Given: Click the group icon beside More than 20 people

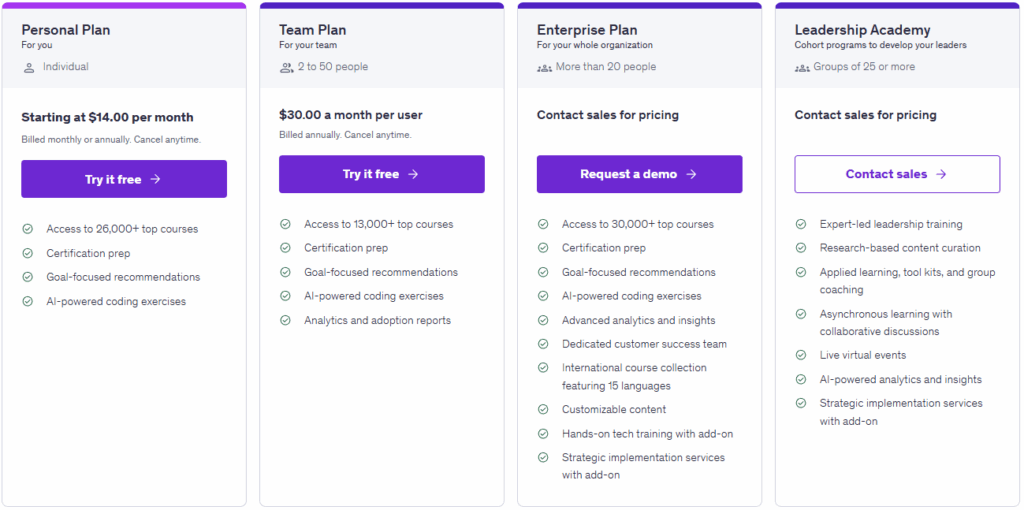Looking at the screenshot, I should tap(544, 67).
